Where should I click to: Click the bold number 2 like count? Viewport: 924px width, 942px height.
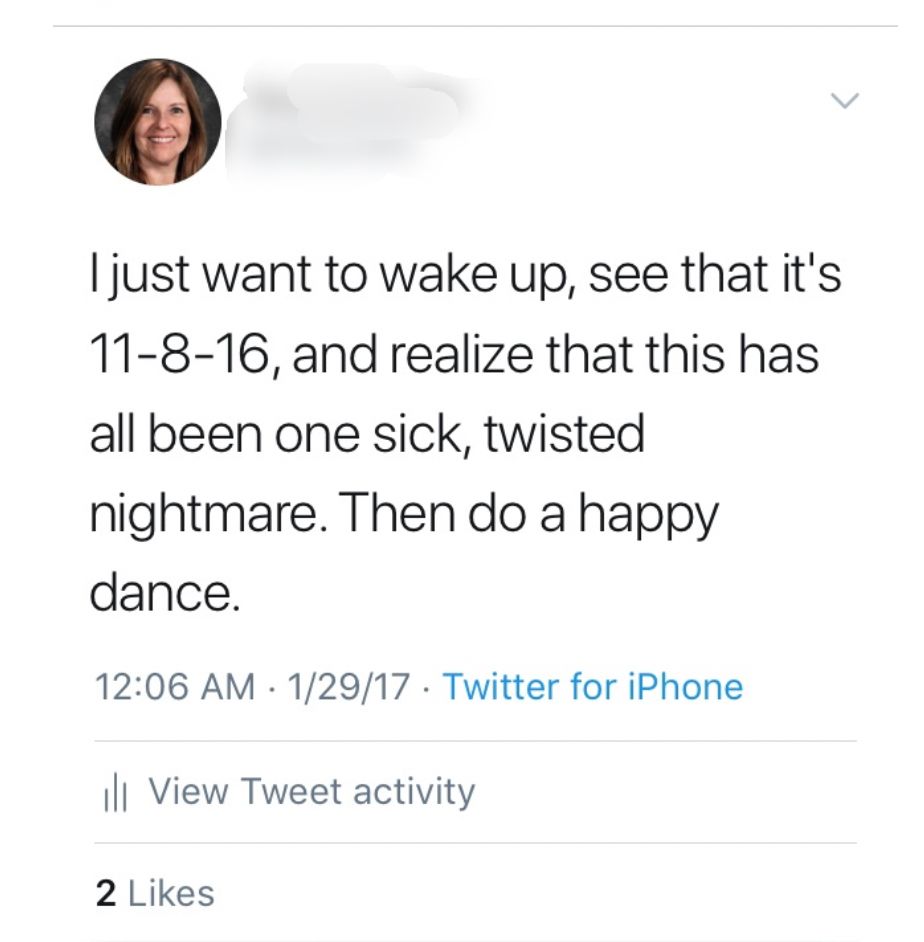[x=105, y=892]
